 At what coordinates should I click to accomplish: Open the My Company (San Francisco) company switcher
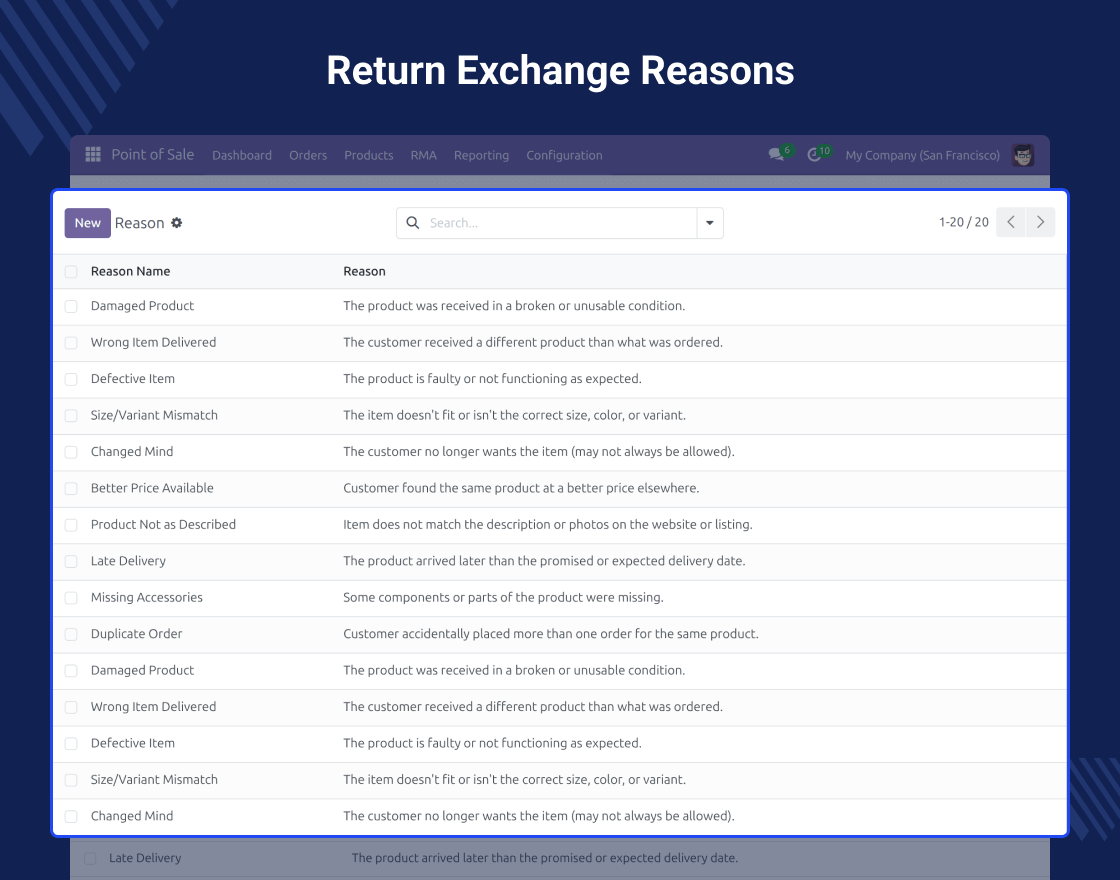pyautogui.click(x=922, y=155)
